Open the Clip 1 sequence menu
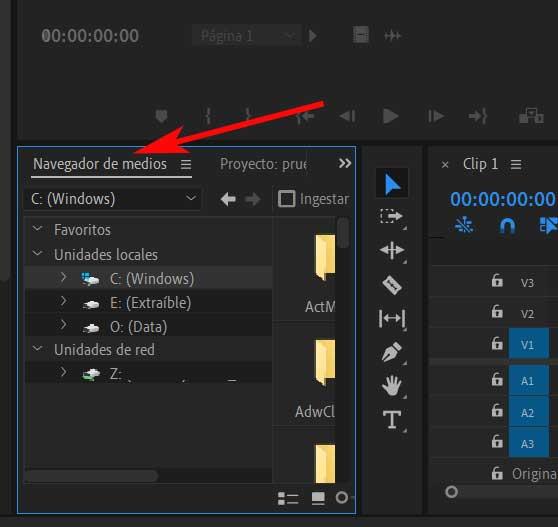Image resolution: width=558 pixels, height=527 pixels. [x=516, y=164]
